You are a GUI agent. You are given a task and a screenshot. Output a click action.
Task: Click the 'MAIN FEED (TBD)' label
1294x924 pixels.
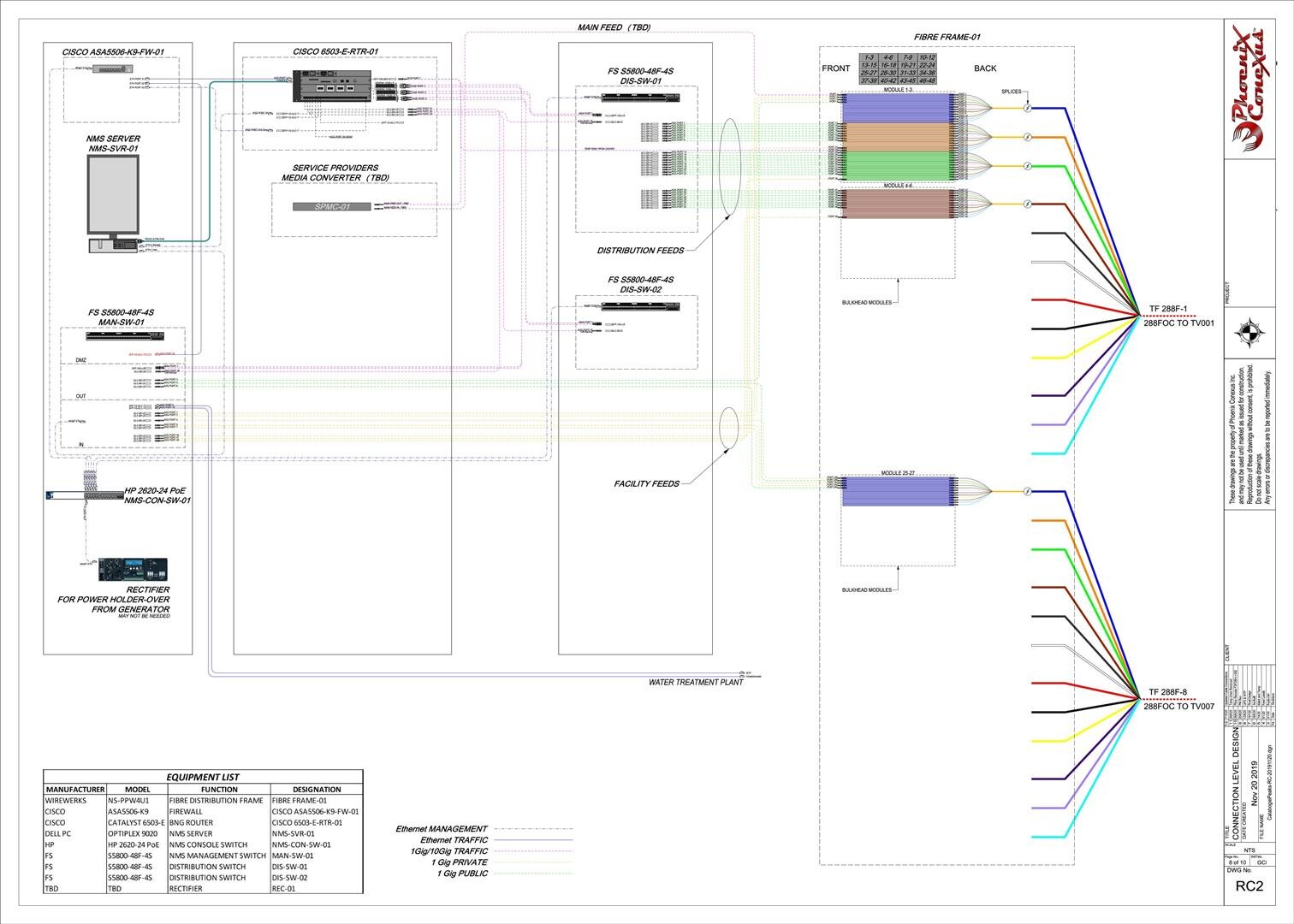pyautogui.click(x=614, y=27)
